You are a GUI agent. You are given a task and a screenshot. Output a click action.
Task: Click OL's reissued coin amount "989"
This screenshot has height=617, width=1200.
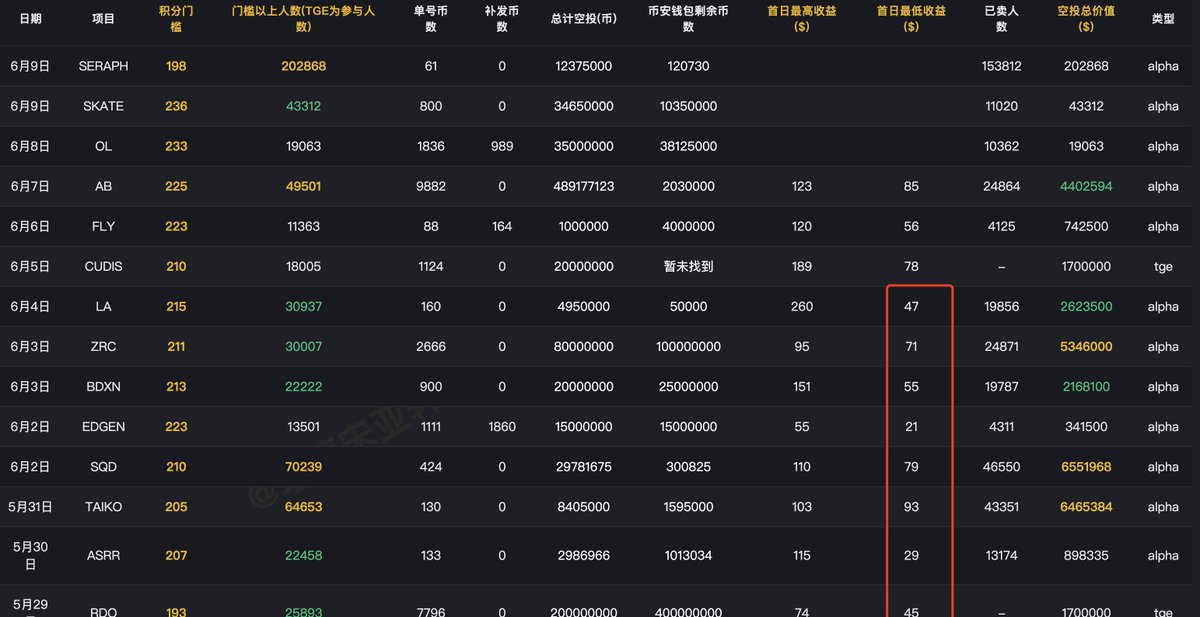tap(502, 146)
